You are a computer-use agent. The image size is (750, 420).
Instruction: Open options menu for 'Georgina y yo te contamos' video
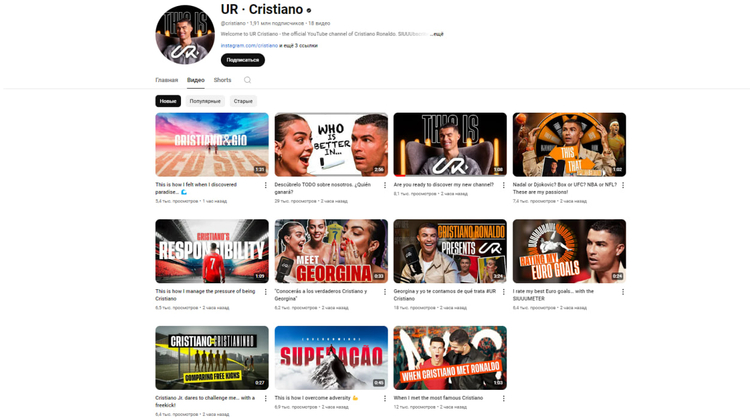(503, 292)
